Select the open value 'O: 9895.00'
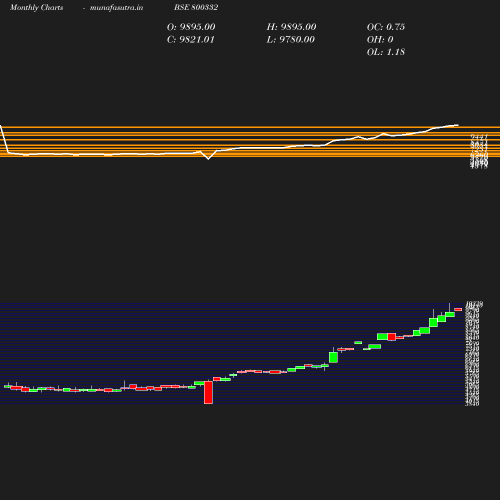 (191, 27)
